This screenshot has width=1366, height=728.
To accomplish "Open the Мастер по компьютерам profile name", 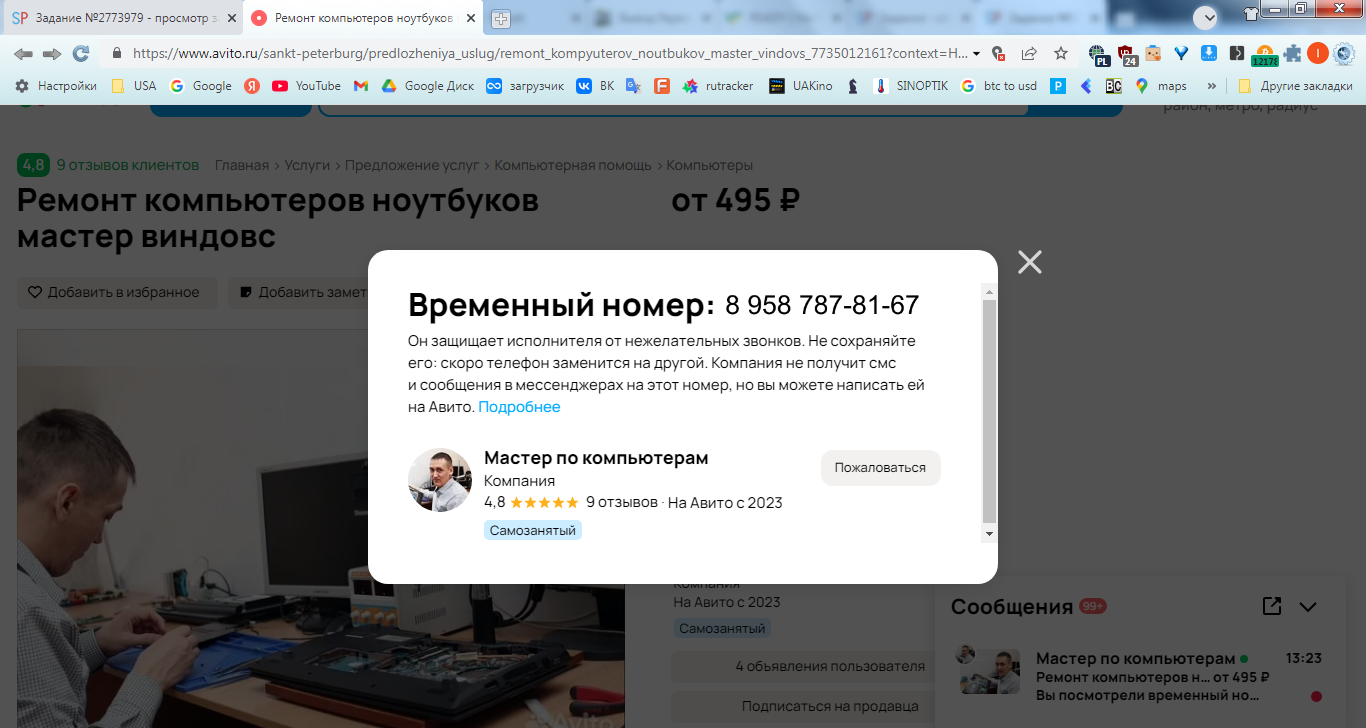I will (x=596, y=458).
